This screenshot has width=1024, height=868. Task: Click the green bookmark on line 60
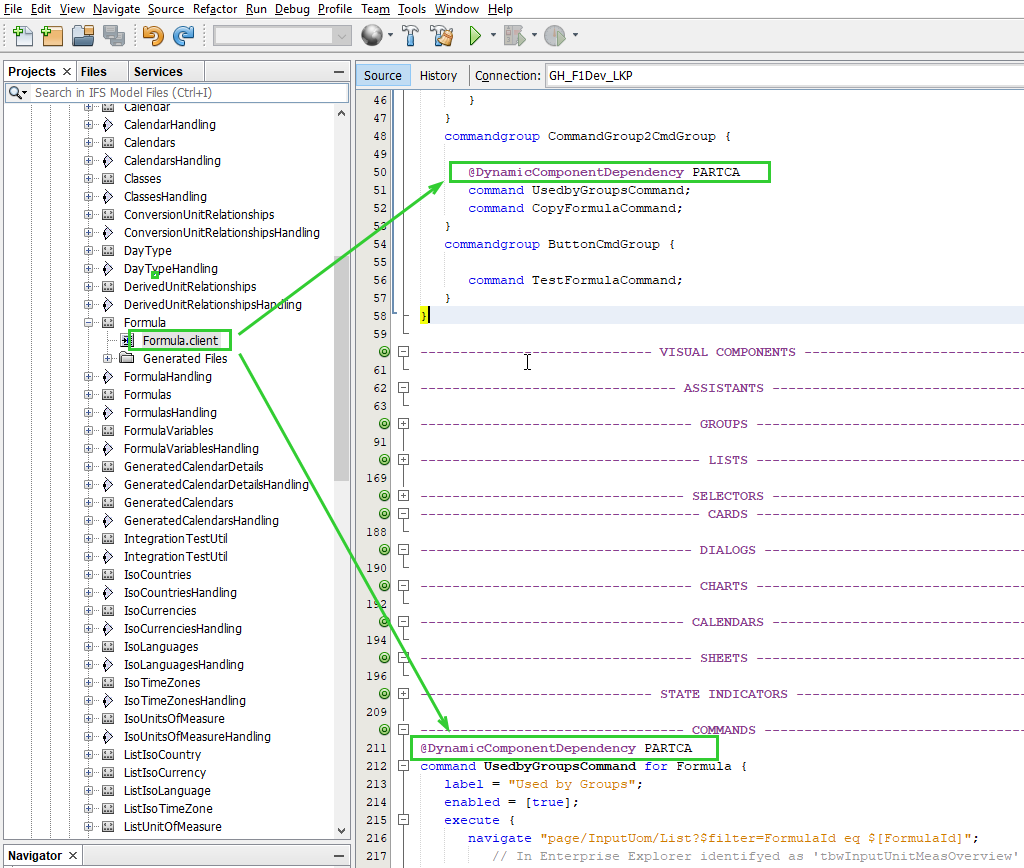[x=385, y=352]
